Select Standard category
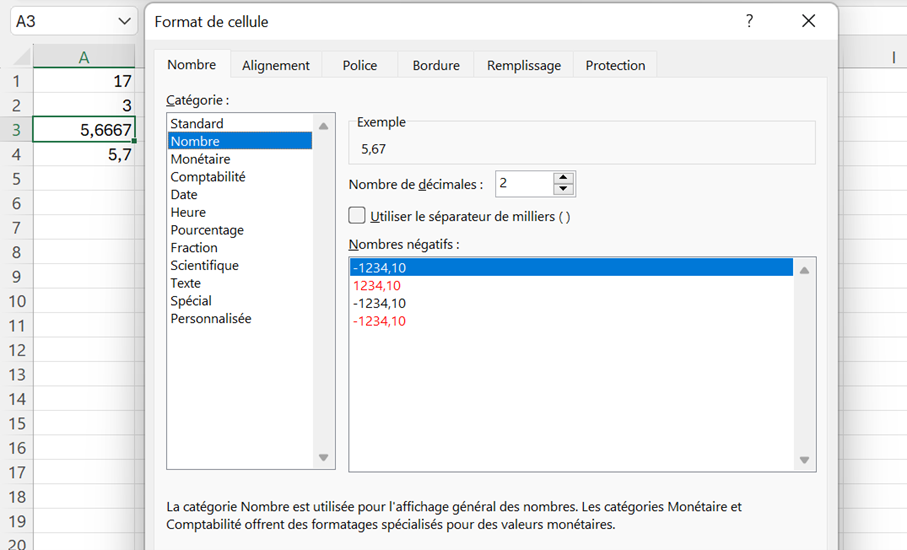Image resolution: width=907 pixels, height=550 pixels. click(x=240, y=123)
